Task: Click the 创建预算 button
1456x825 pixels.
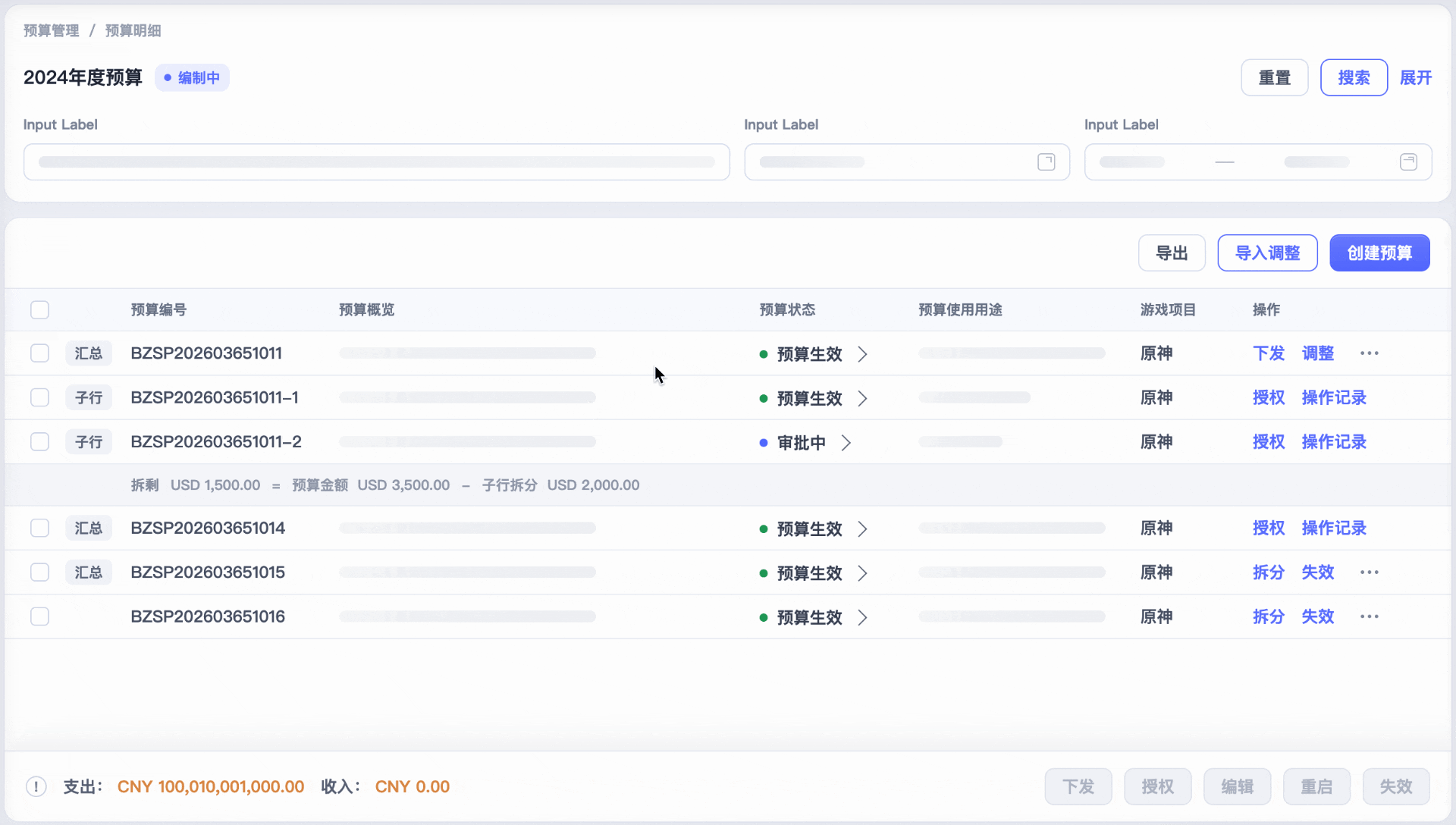Action: pyautogui.click(x=1379, y=253)
